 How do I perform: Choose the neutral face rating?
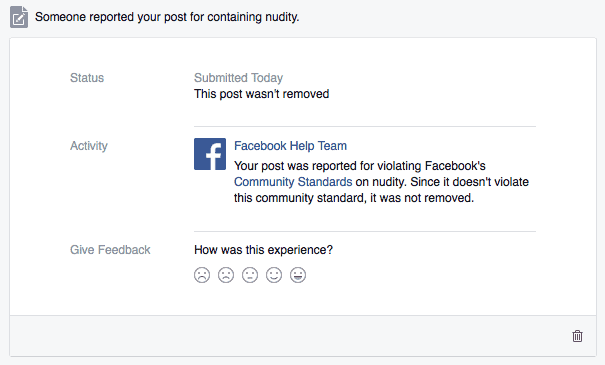[250, 275]
